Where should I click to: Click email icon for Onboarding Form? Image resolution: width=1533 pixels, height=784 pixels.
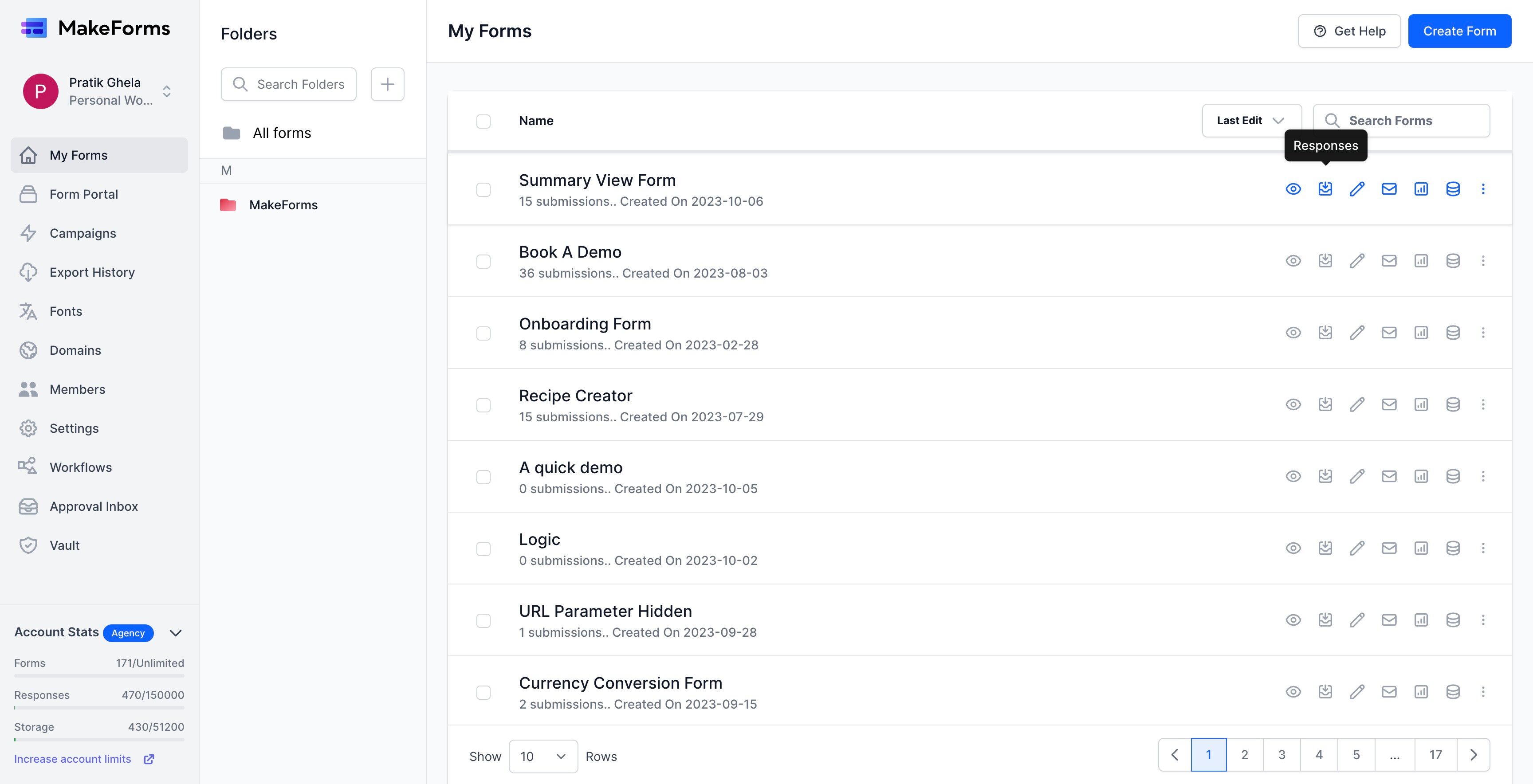click(1389, 333)
